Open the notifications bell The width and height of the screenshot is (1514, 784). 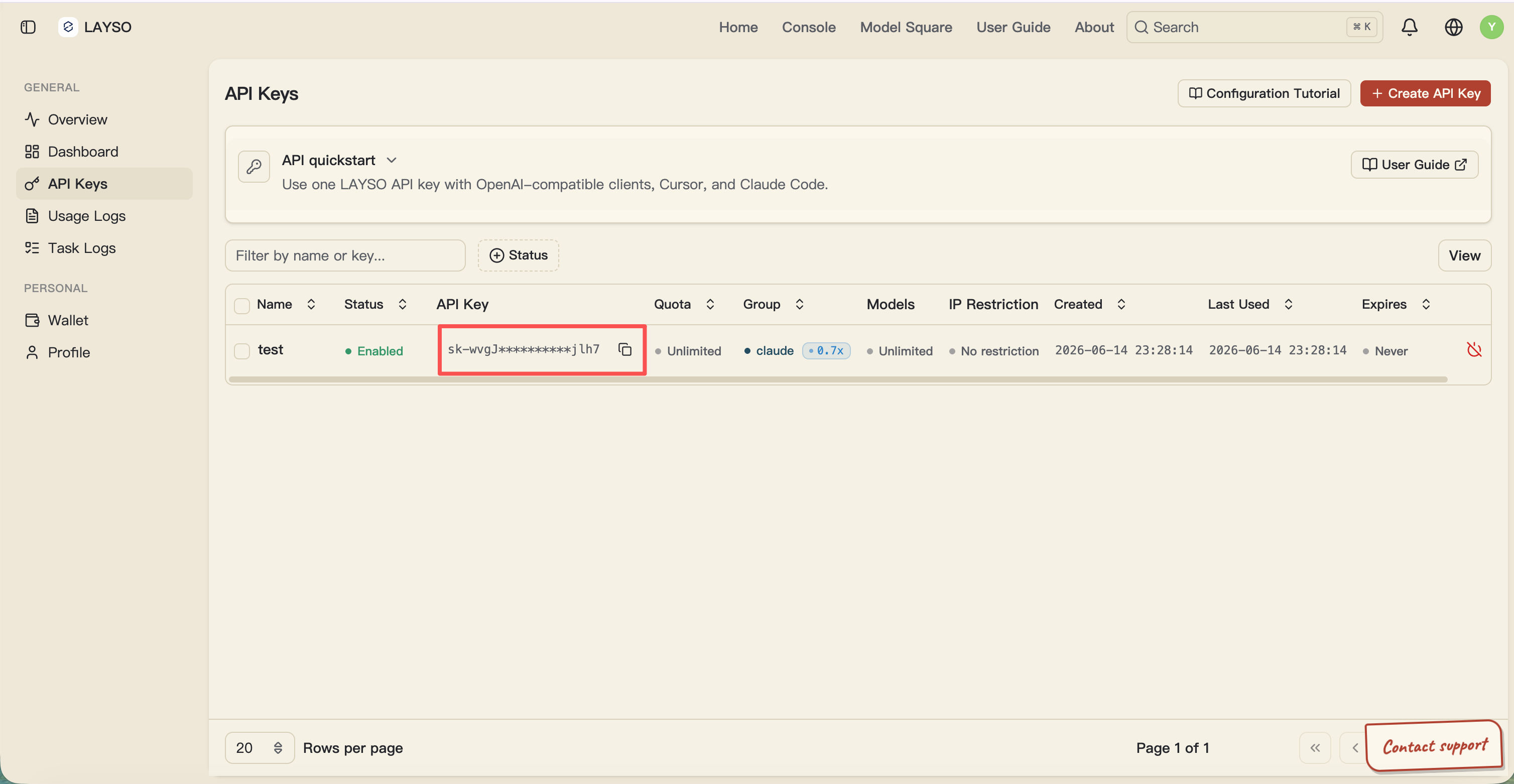click(1410, 27)
